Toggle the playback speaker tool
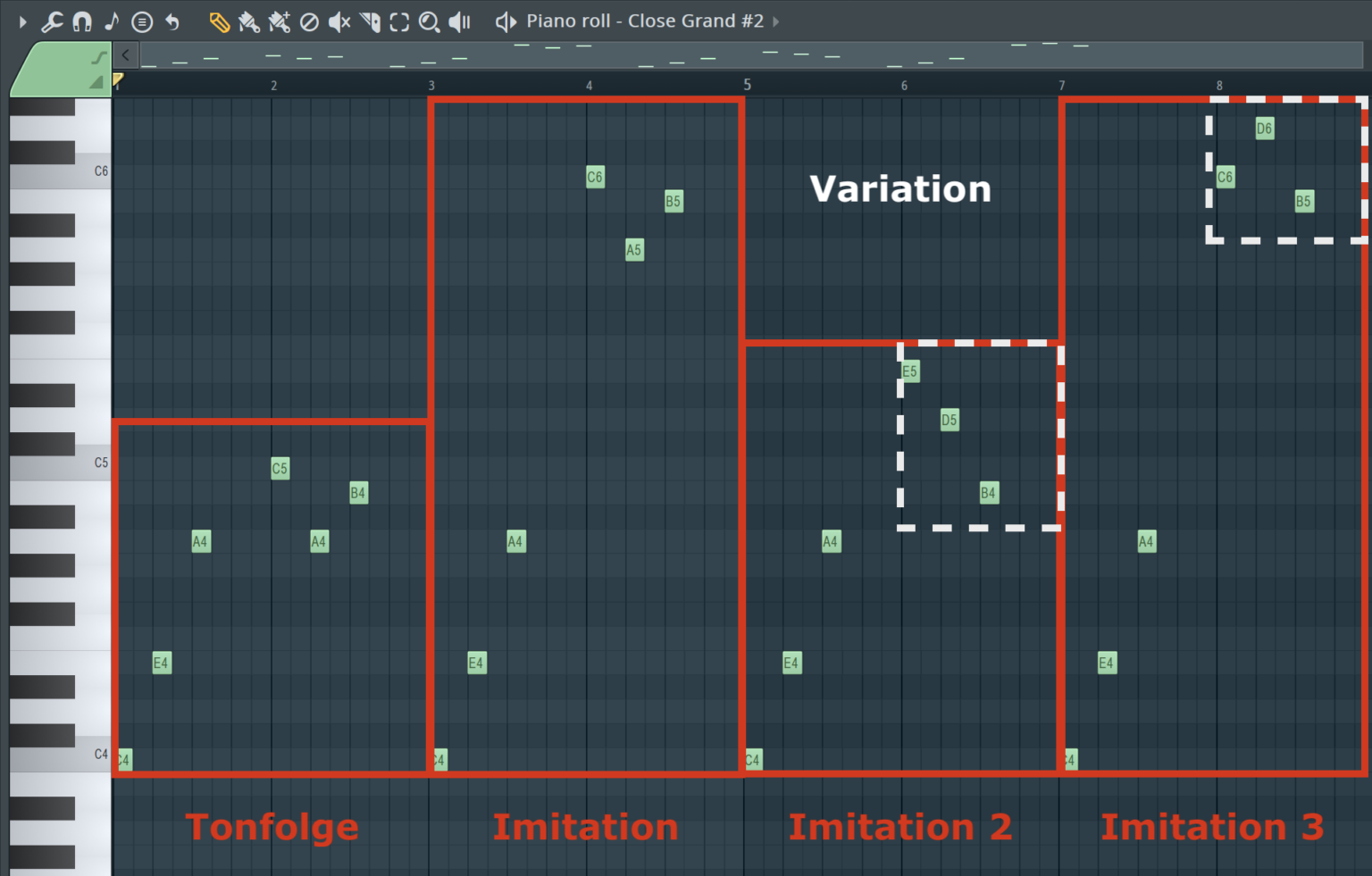This screenshot has height=876, width=1372. [459, 21]
